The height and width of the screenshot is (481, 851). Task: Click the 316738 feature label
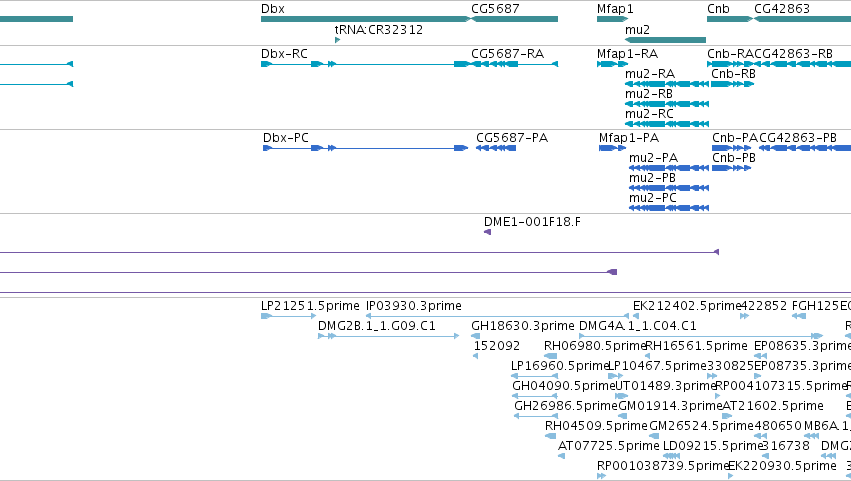[x=786, y=446]
